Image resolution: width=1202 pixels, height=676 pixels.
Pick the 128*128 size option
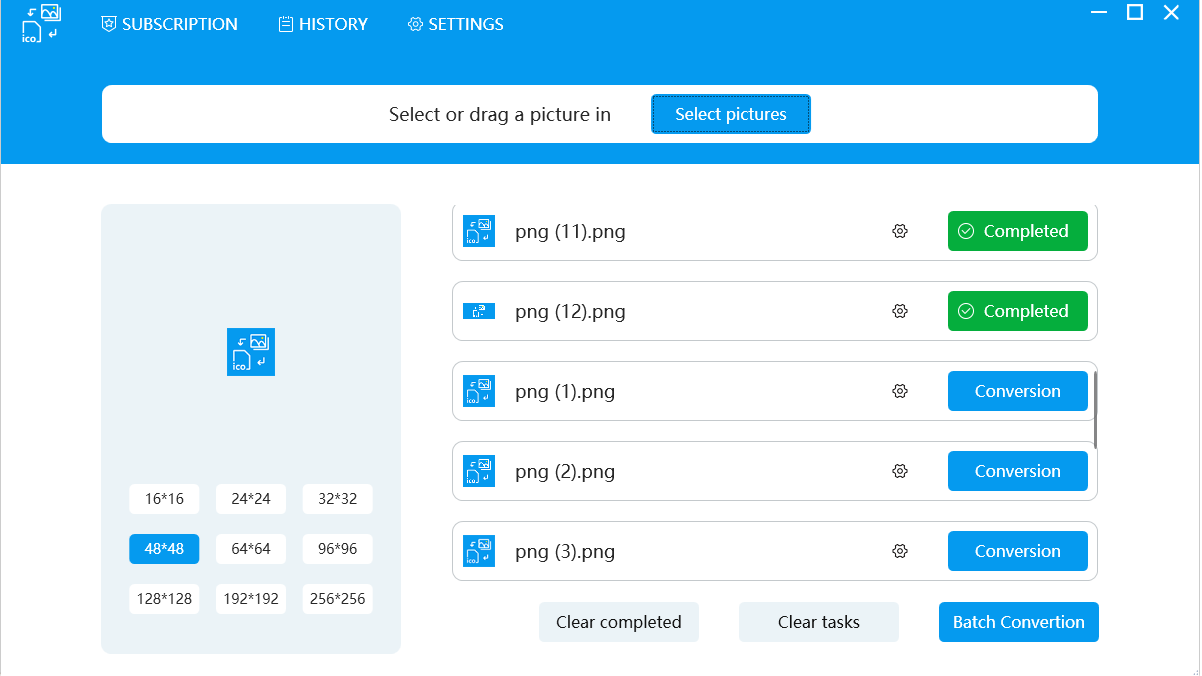(164, 599)
